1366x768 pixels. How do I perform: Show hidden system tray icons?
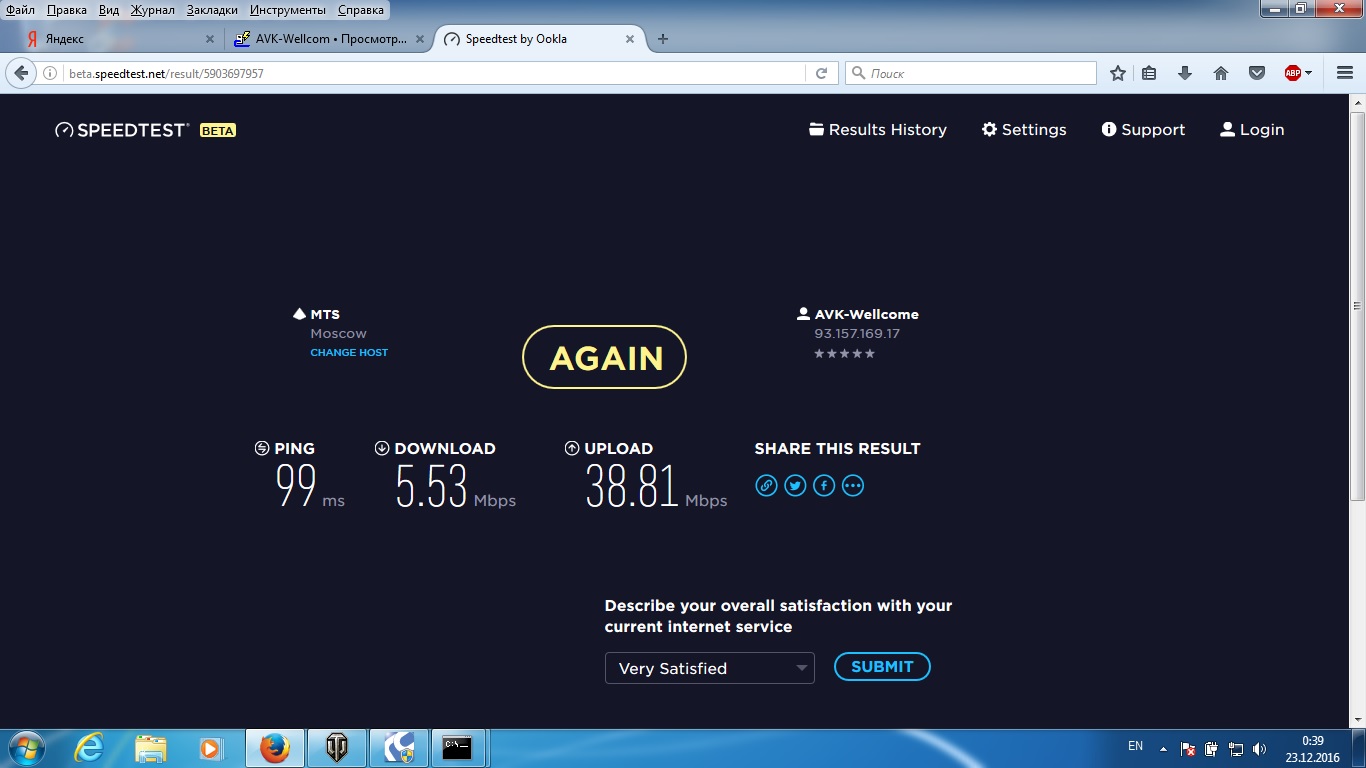pyautogui.click(x=1163, y=748)
